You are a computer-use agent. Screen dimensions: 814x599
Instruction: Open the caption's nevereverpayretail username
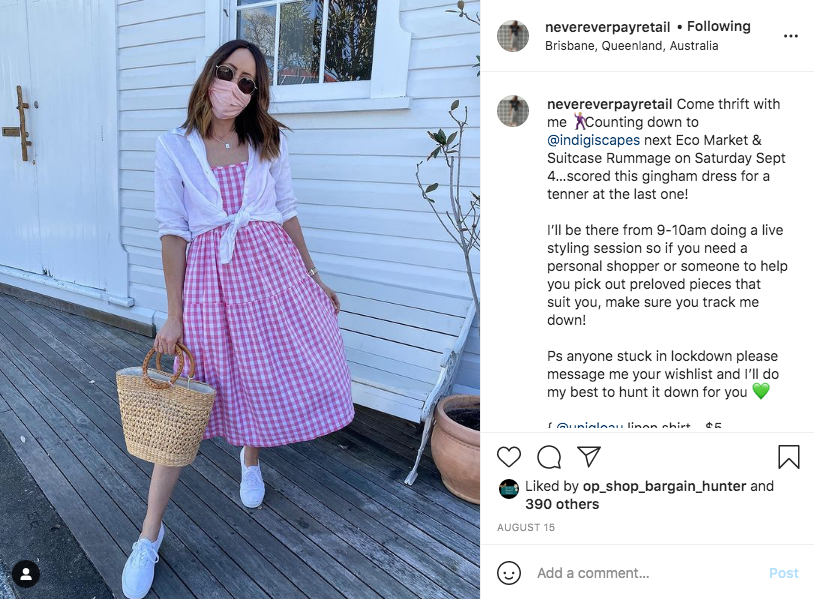(x=609, y=104)
